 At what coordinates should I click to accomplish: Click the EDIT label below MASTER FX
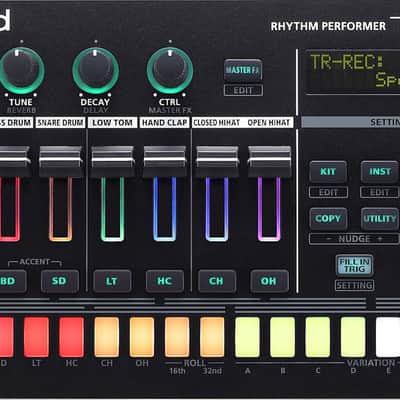pos(243,91)
